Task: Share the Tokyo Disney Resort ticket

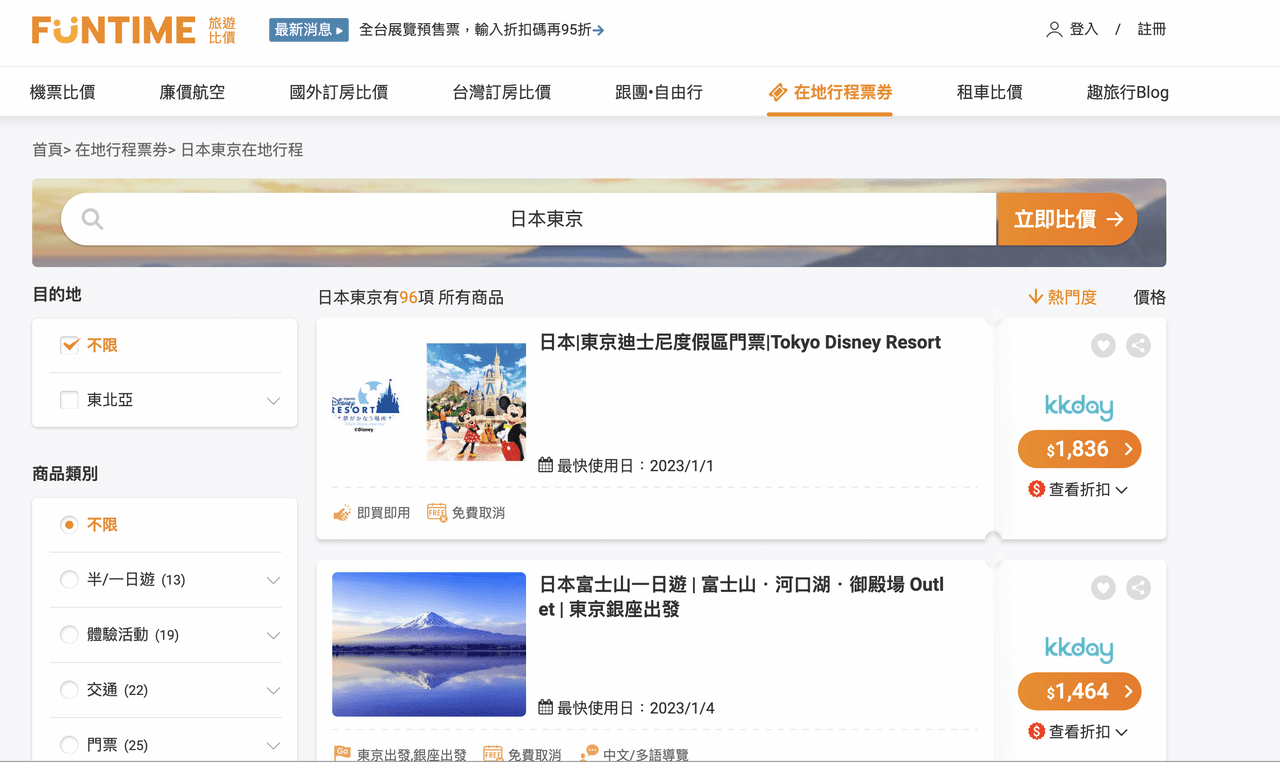Action: (x=1138, y=346)
